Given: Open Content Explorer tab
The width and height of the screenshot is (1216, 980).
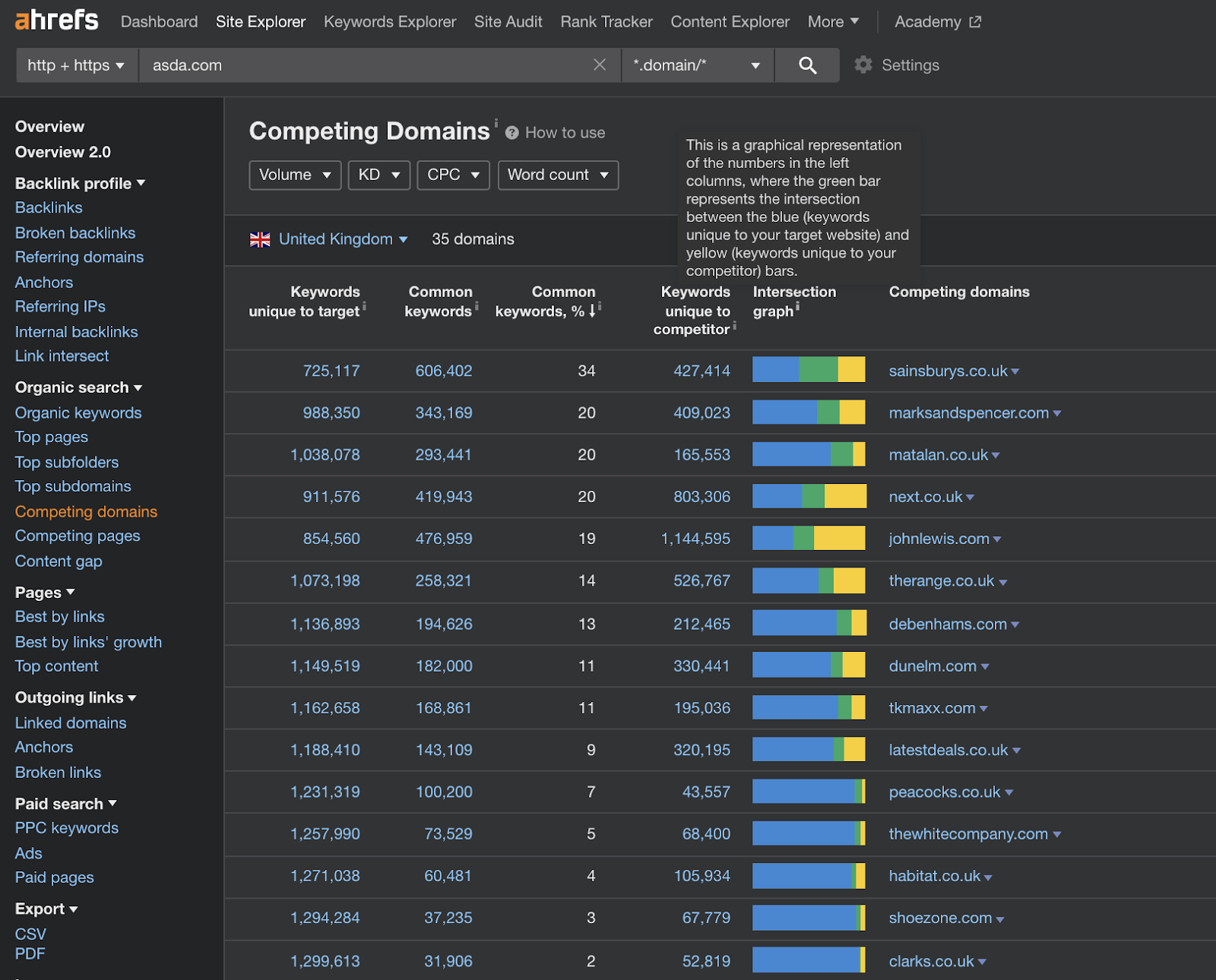Looking at the screenshot, I should click(x=730, y=22).
